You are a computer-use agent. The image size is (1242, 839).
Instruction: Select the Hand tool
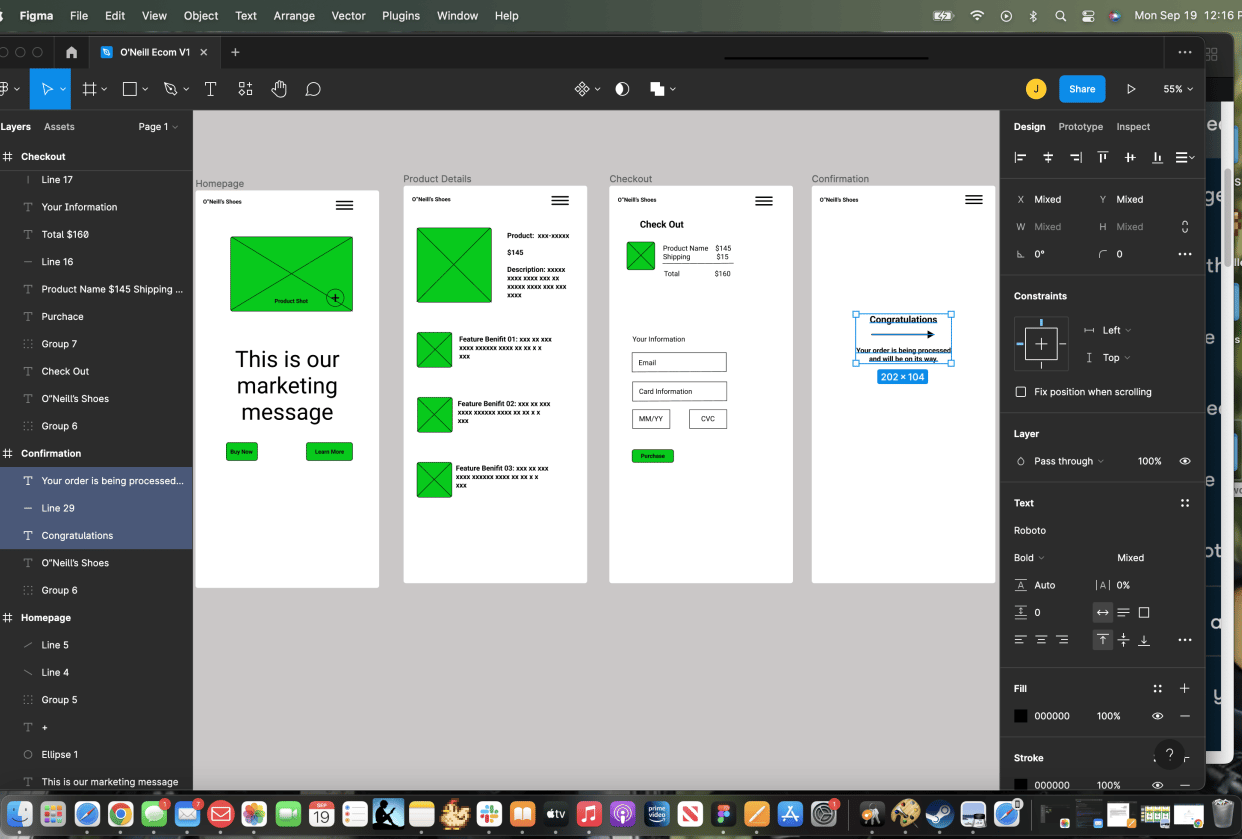(279, 89)
